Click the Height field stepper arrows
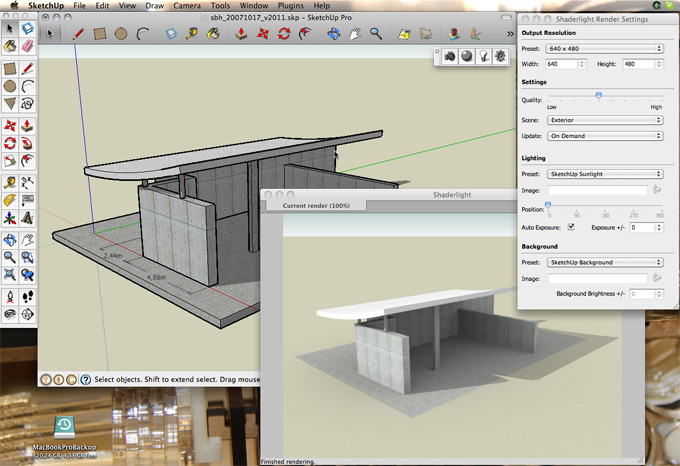The width and height of the screenshot is (680, 466). (x=659, y=64)
